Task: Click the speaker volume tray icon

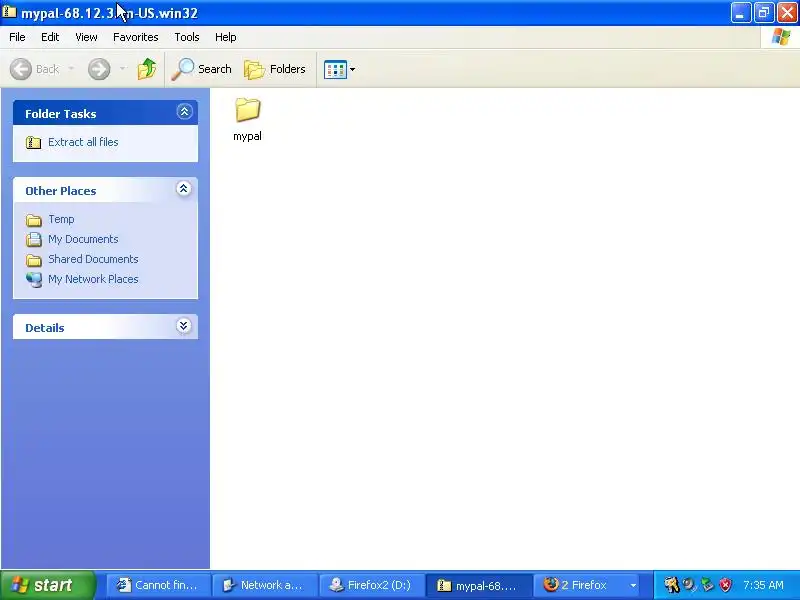Action: tap(690, 585)
